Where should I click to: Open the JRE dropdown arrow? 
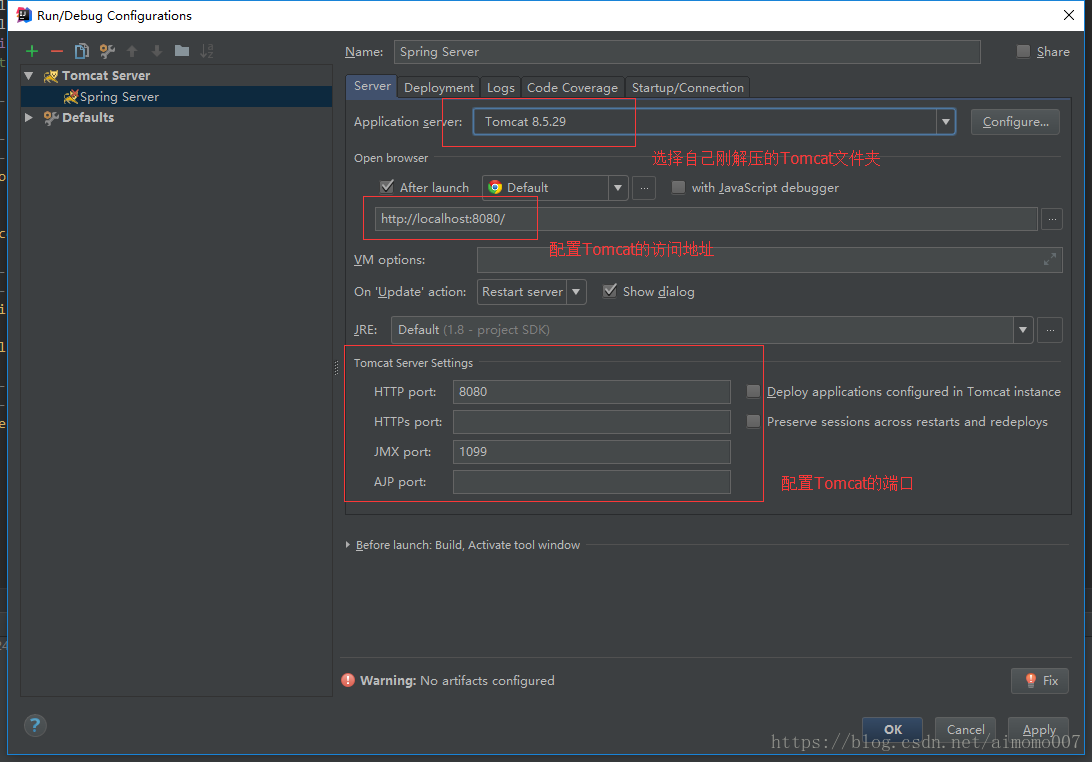(x=1023, y=330)
